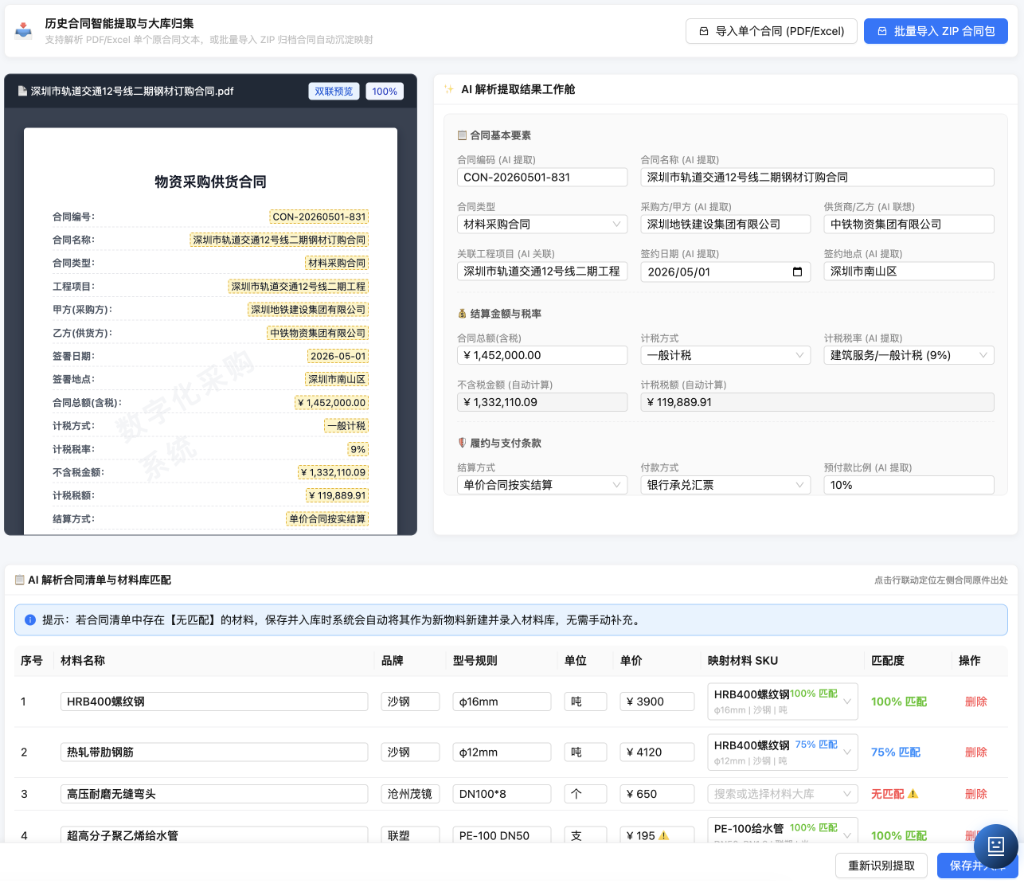
Task: Click the info icon in the hint banner
Action: click(x=30, y=620)
